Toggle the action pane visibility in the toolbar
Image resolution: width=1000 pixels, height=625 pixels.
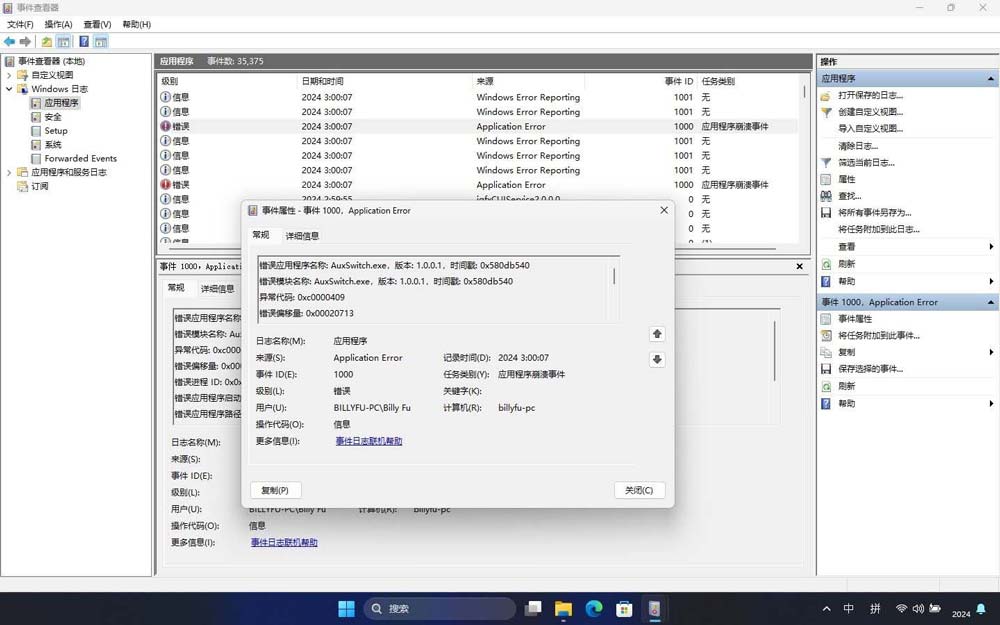coord(100,41)
